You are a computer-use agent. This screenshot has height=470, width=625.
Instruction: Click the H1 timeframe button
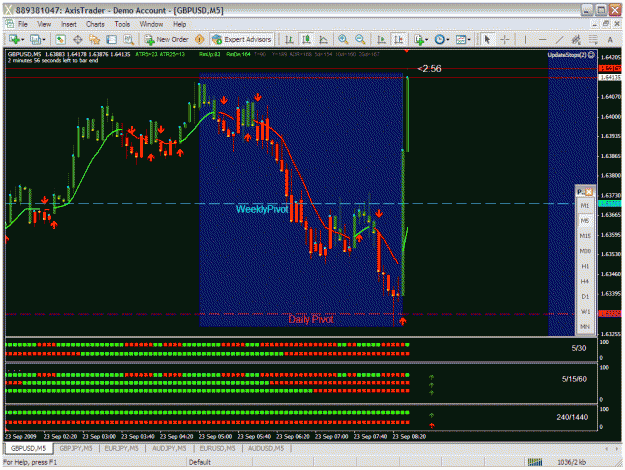(585, 266)
